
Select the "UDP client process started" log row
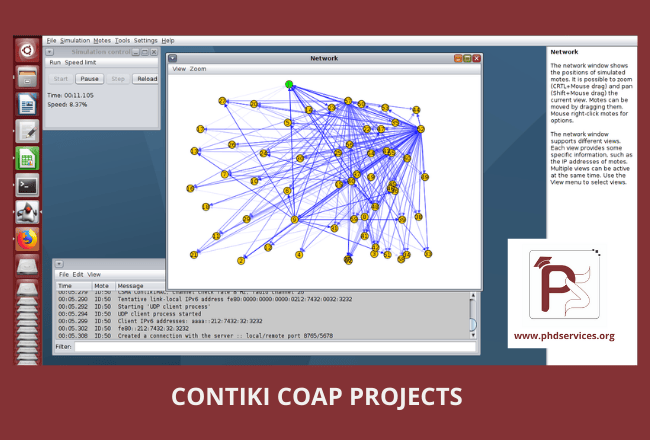tap(262, 314)
